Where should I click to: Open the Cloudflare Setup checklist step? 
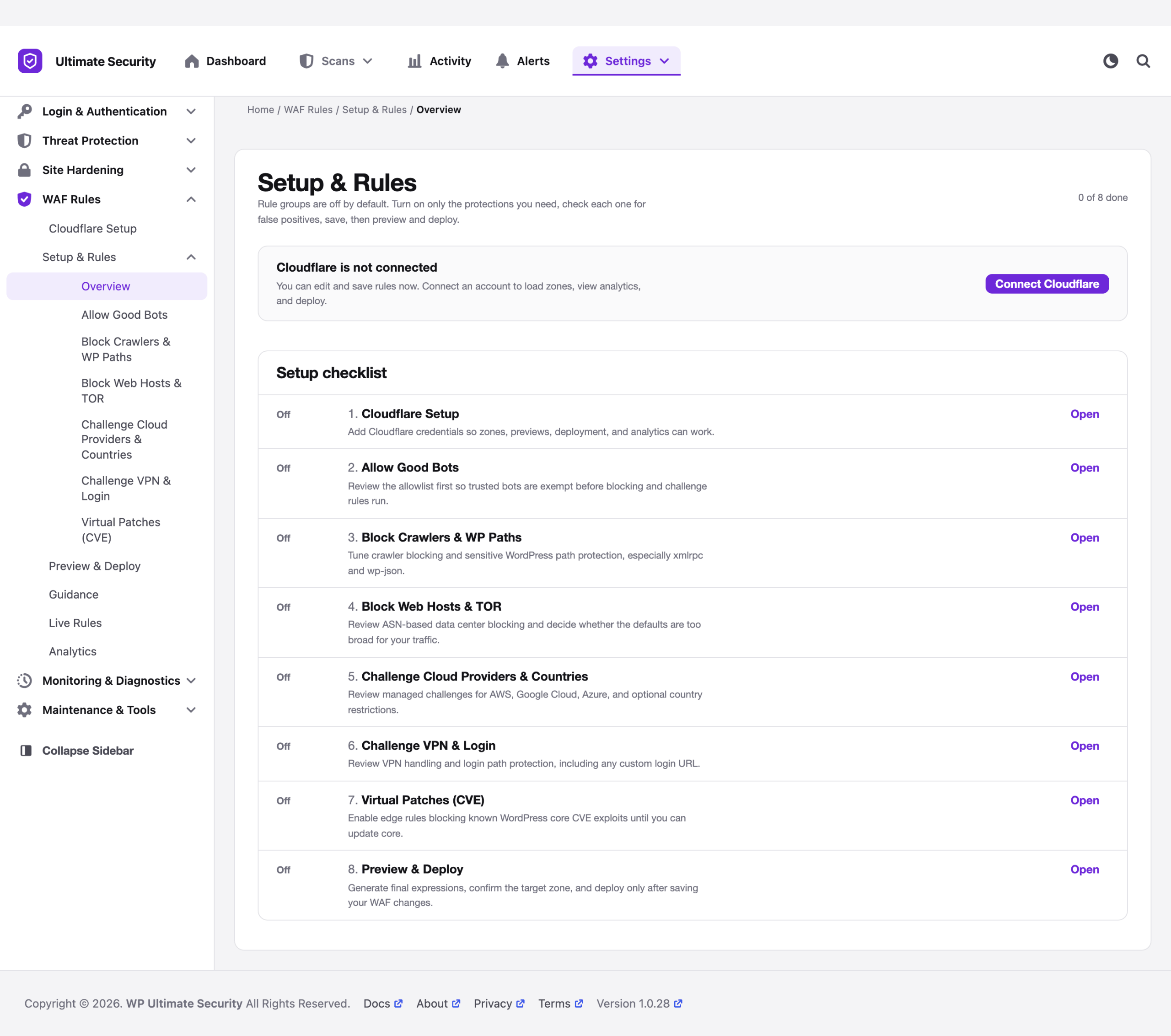point(1085,413)
